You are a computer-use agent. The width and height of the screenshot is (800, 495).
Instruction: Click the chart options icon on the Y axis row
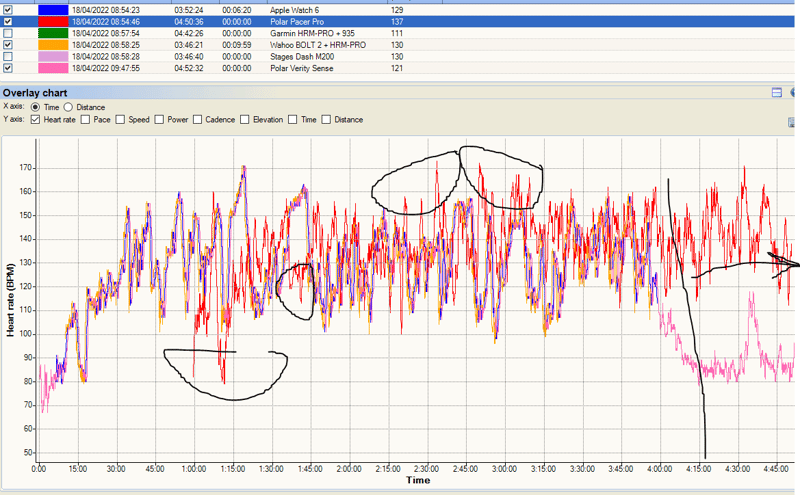point(792,122)
